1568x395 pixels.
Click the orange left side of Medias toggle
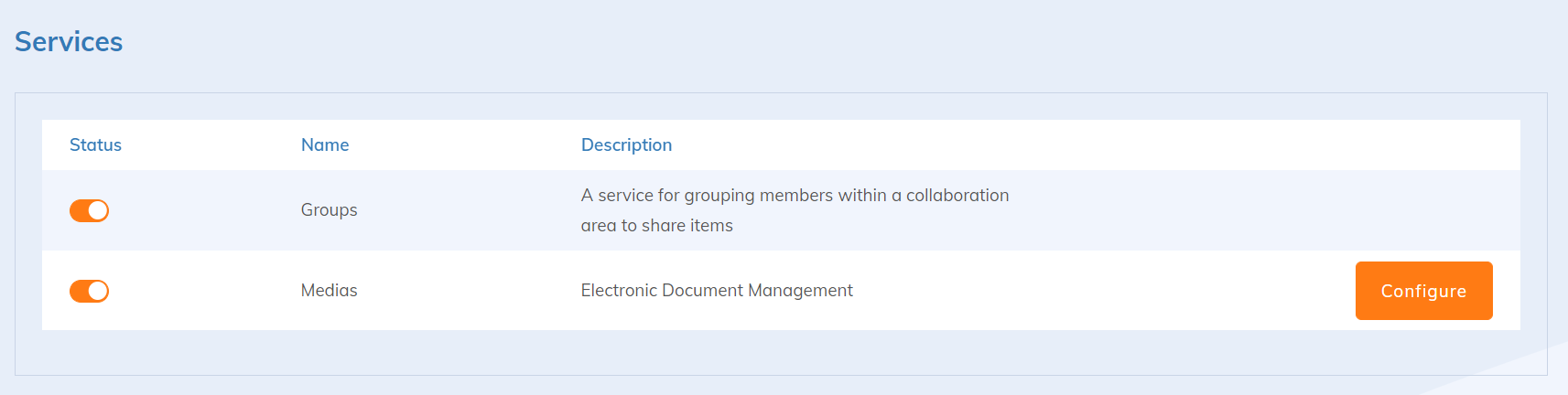(x=79, y=291)
